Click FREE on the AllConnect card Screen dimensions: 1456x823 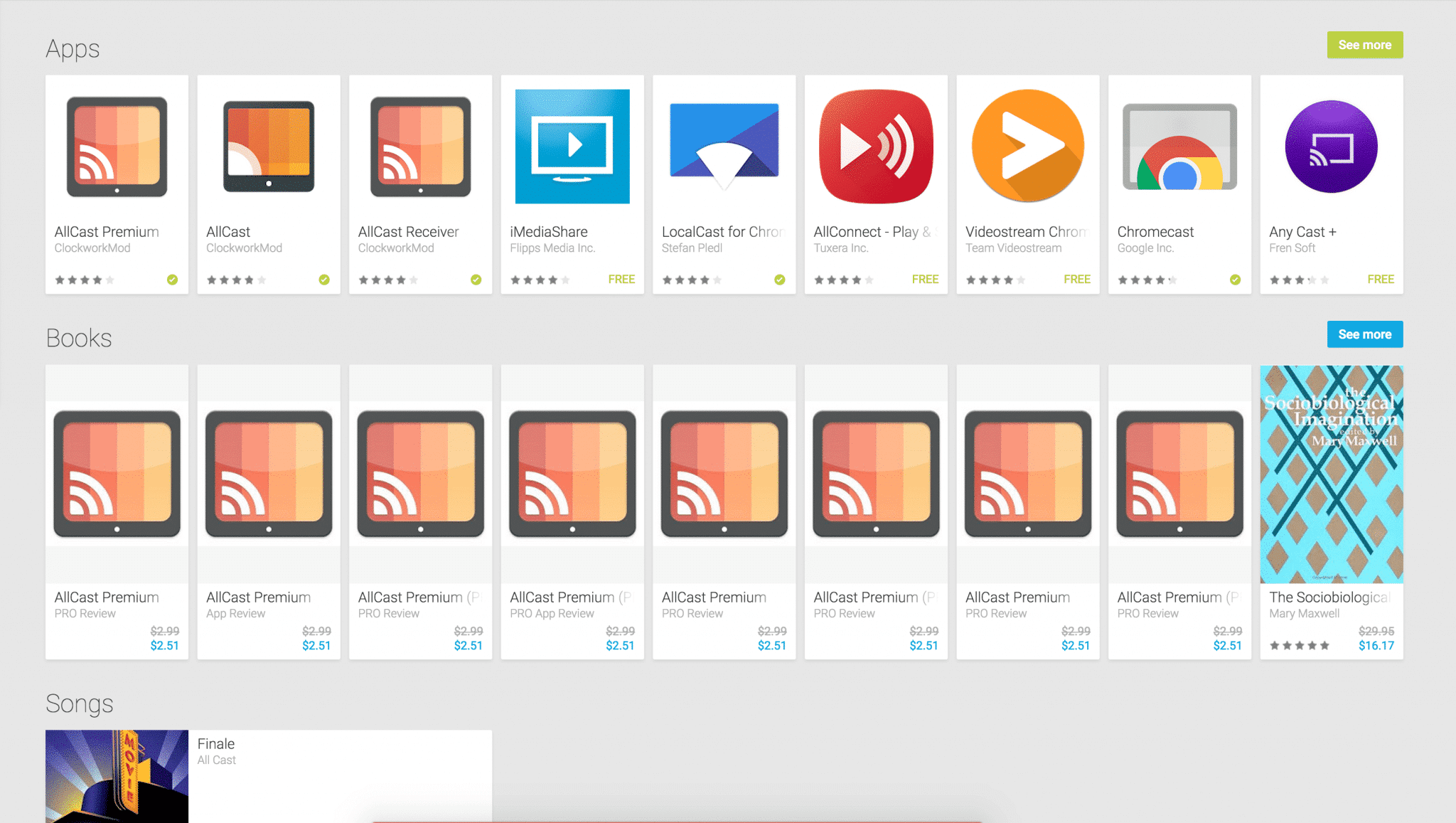pos(925,280)
